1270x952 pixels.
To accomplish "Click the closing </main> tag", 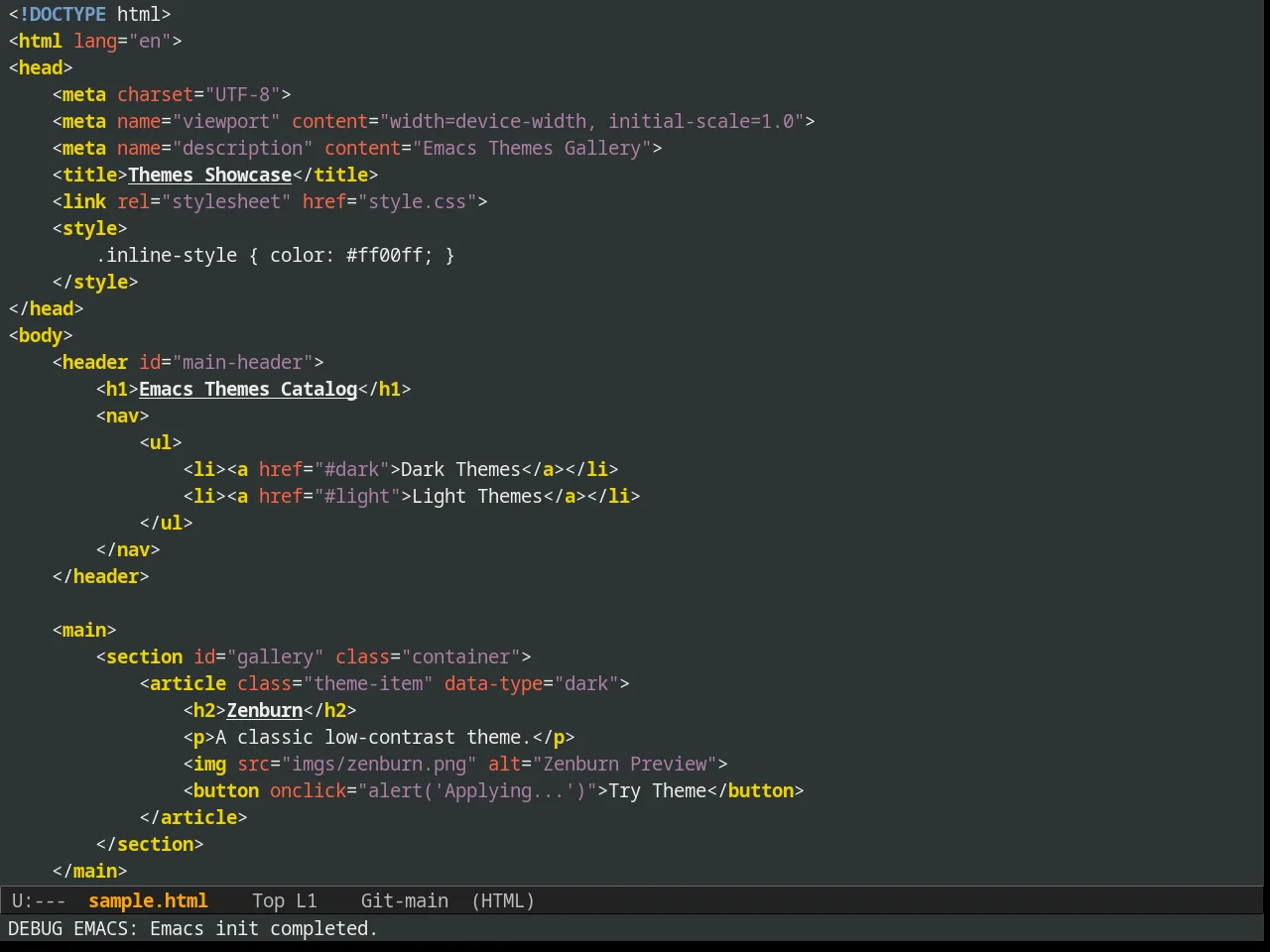I will pos(90,871).
